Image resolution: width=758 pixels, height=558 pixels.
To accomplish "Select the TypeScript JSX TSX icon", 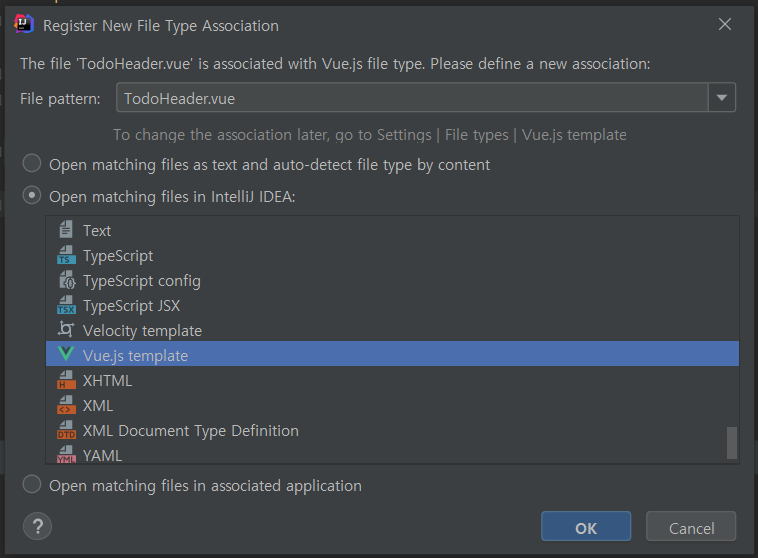I will point(66,305).
